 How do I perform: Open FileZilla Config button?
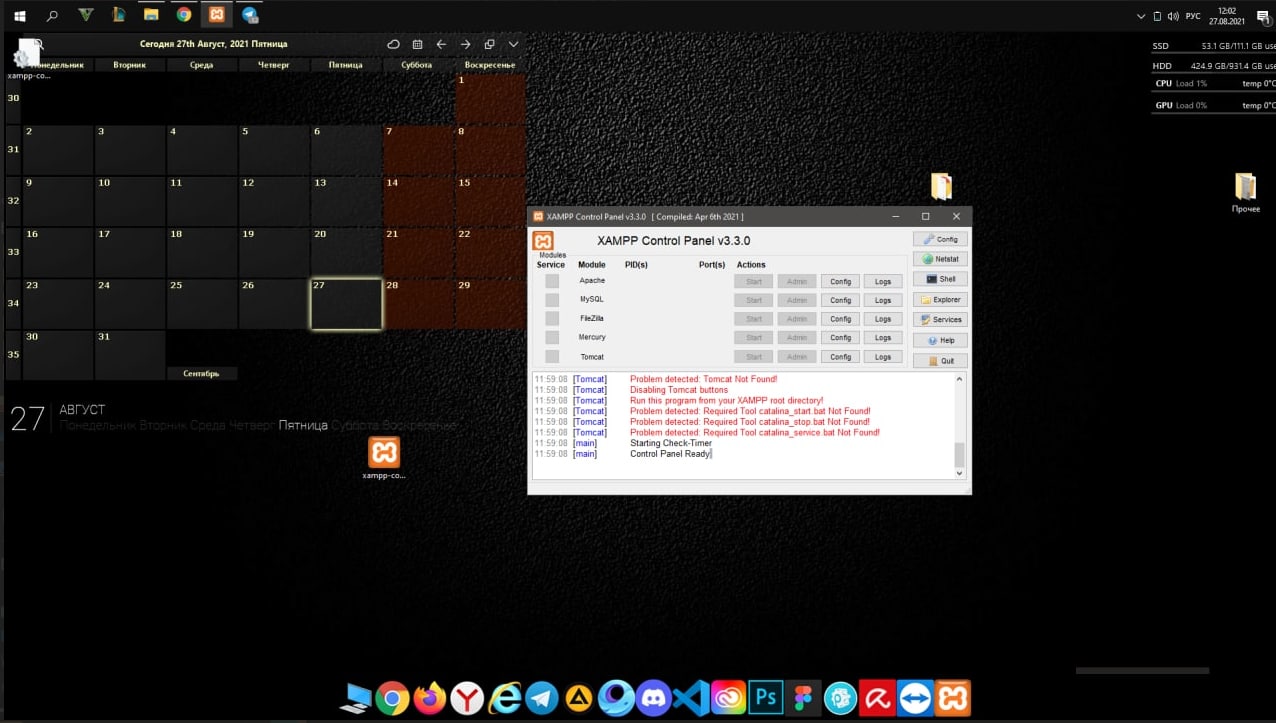(840, 319)
